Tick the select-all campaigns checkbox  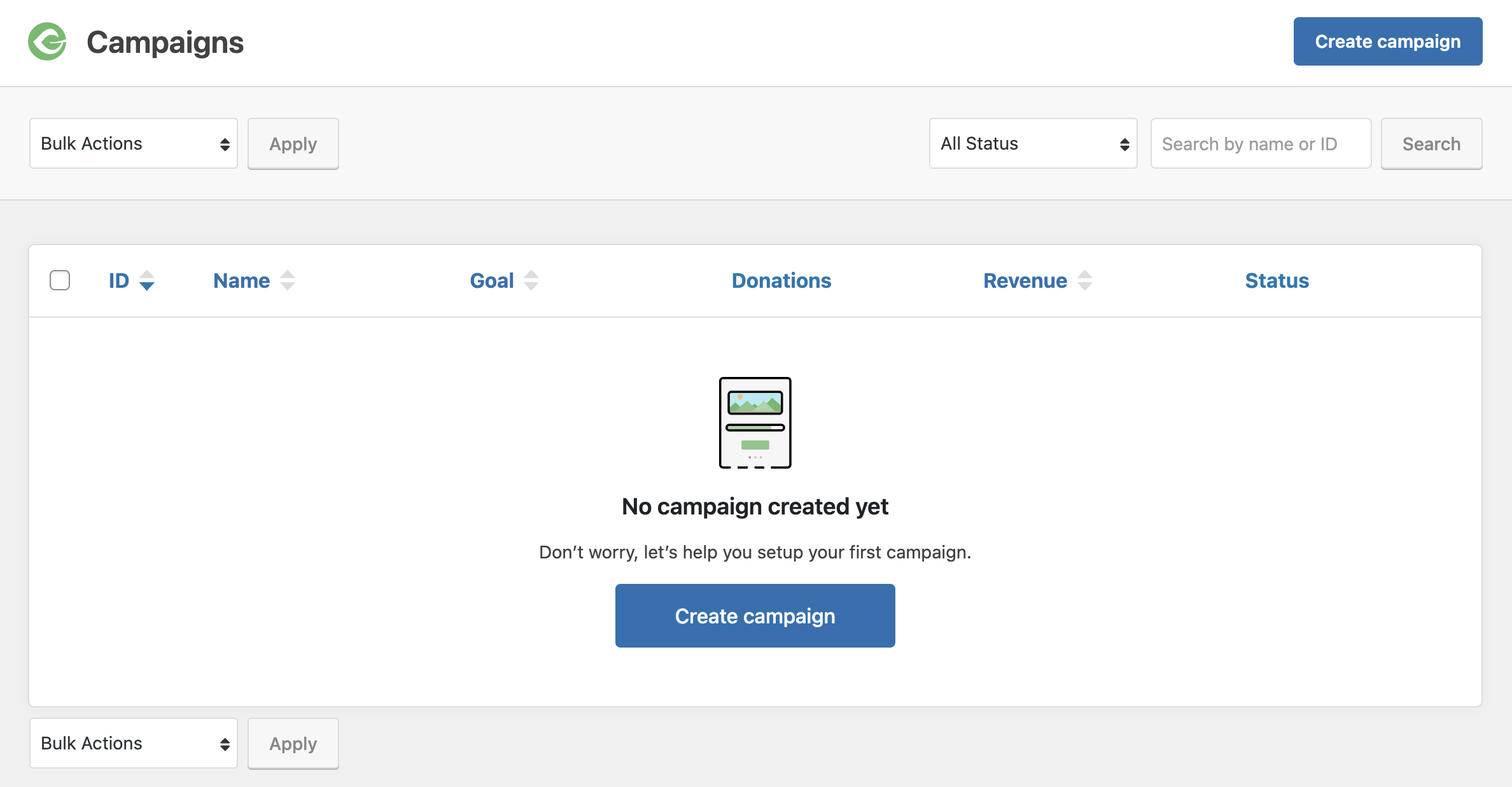(x=60, y=280)
